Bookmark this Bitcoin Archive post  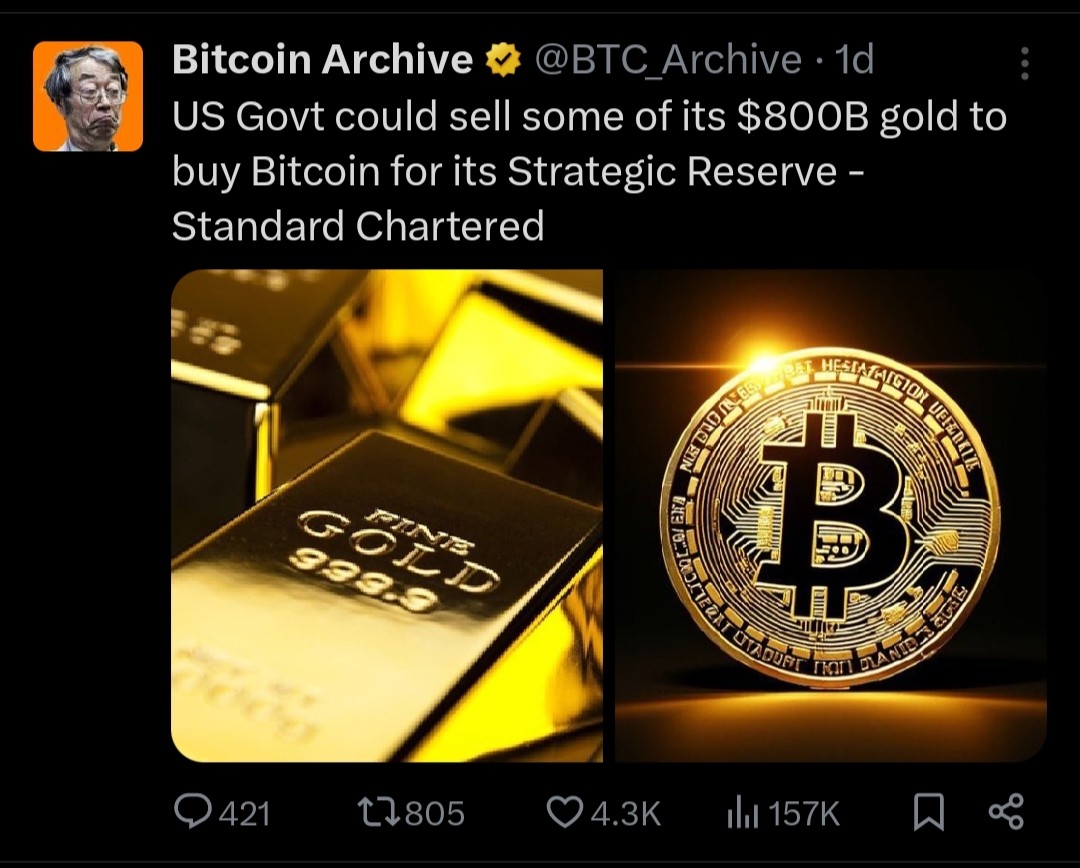928,812
